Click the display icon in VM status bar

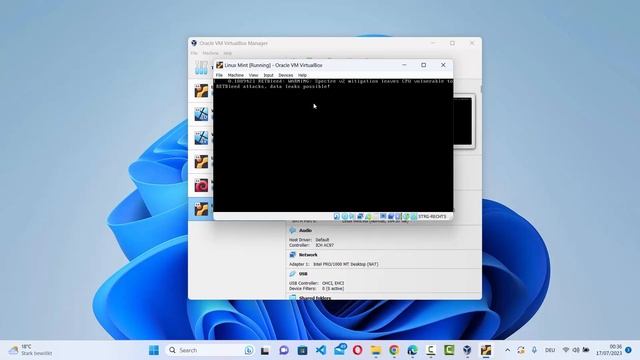point(383,216)
